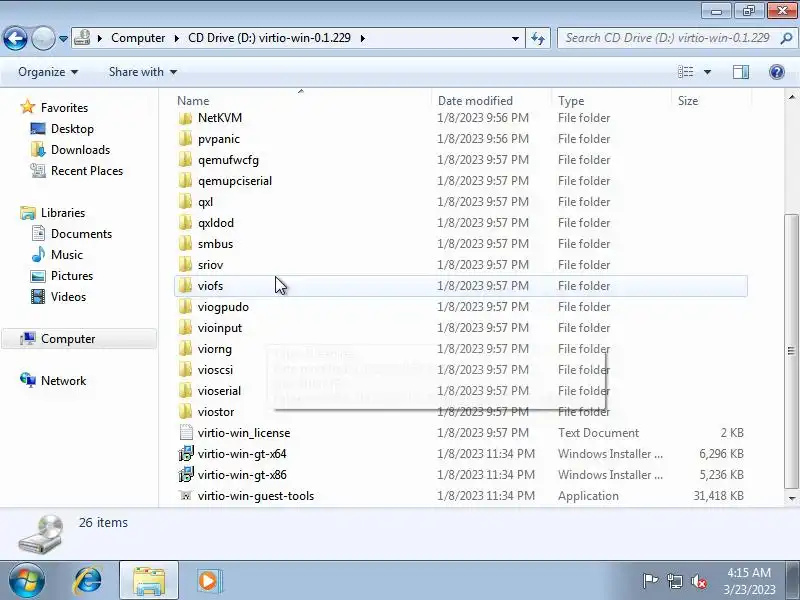800x600 pixels.
Task: Go back using the Back arrow button
Action: (x=15, y=38)
